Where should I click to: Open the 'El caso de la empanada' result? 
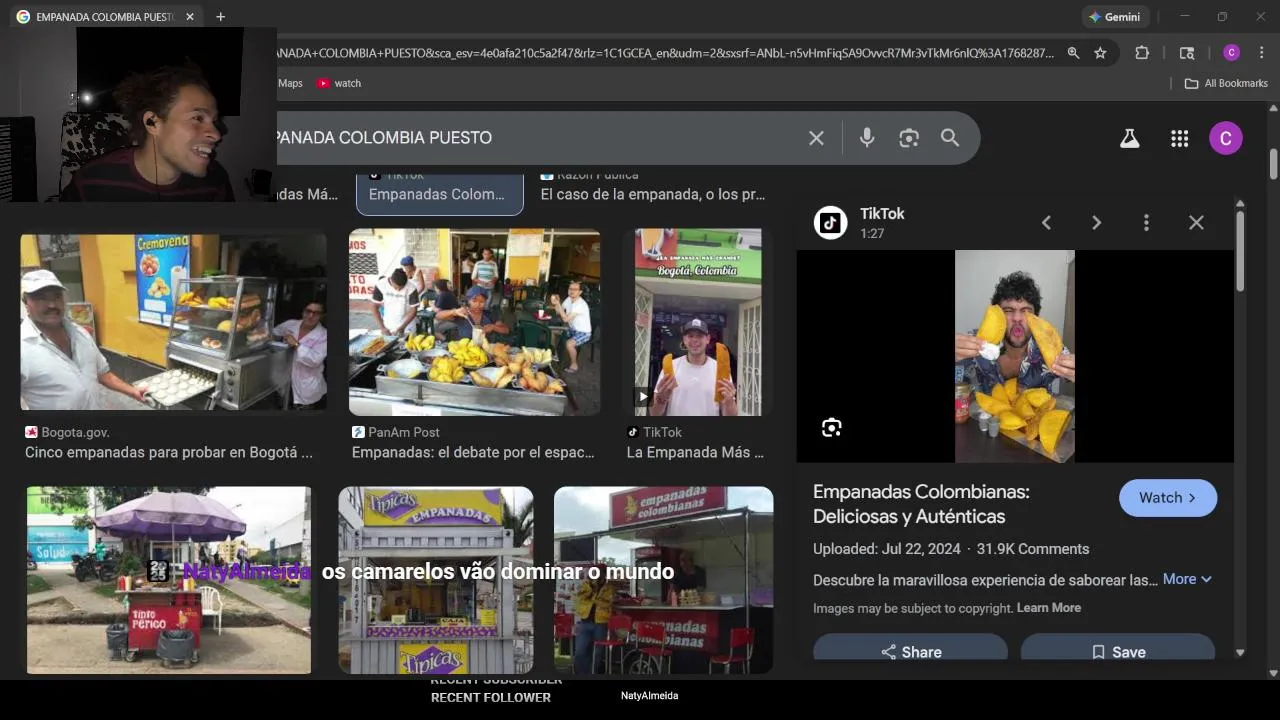coord(653,194)
